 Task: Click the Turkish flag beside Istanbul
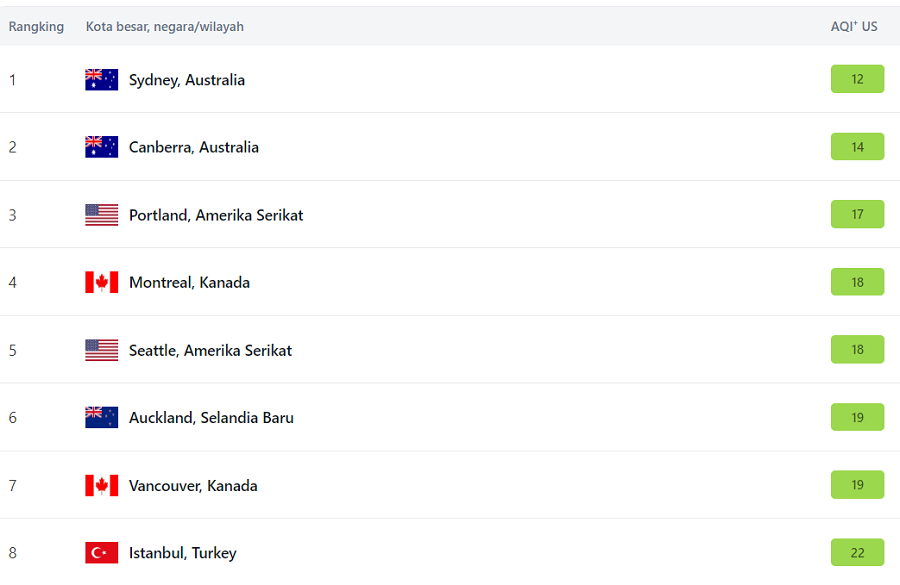[x=102, y=552]
